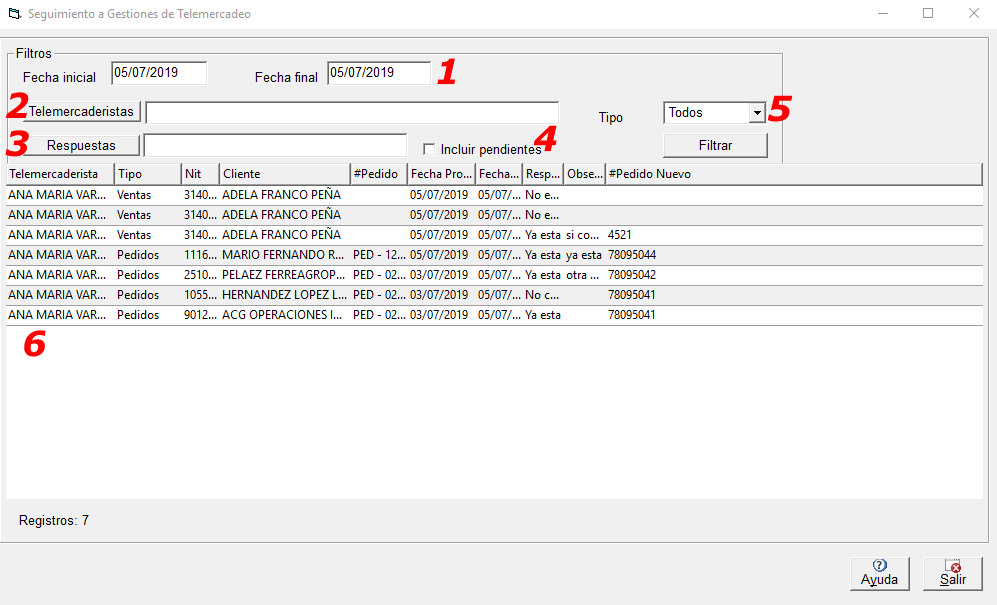Image resolution: width=997 pixels, height=605 pixels.
Task: Click the Telemercaderistas text field
Action: click(351, 112)
